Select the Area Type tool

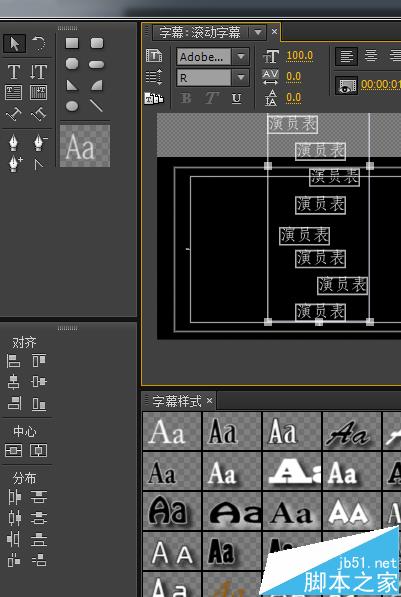13,93
